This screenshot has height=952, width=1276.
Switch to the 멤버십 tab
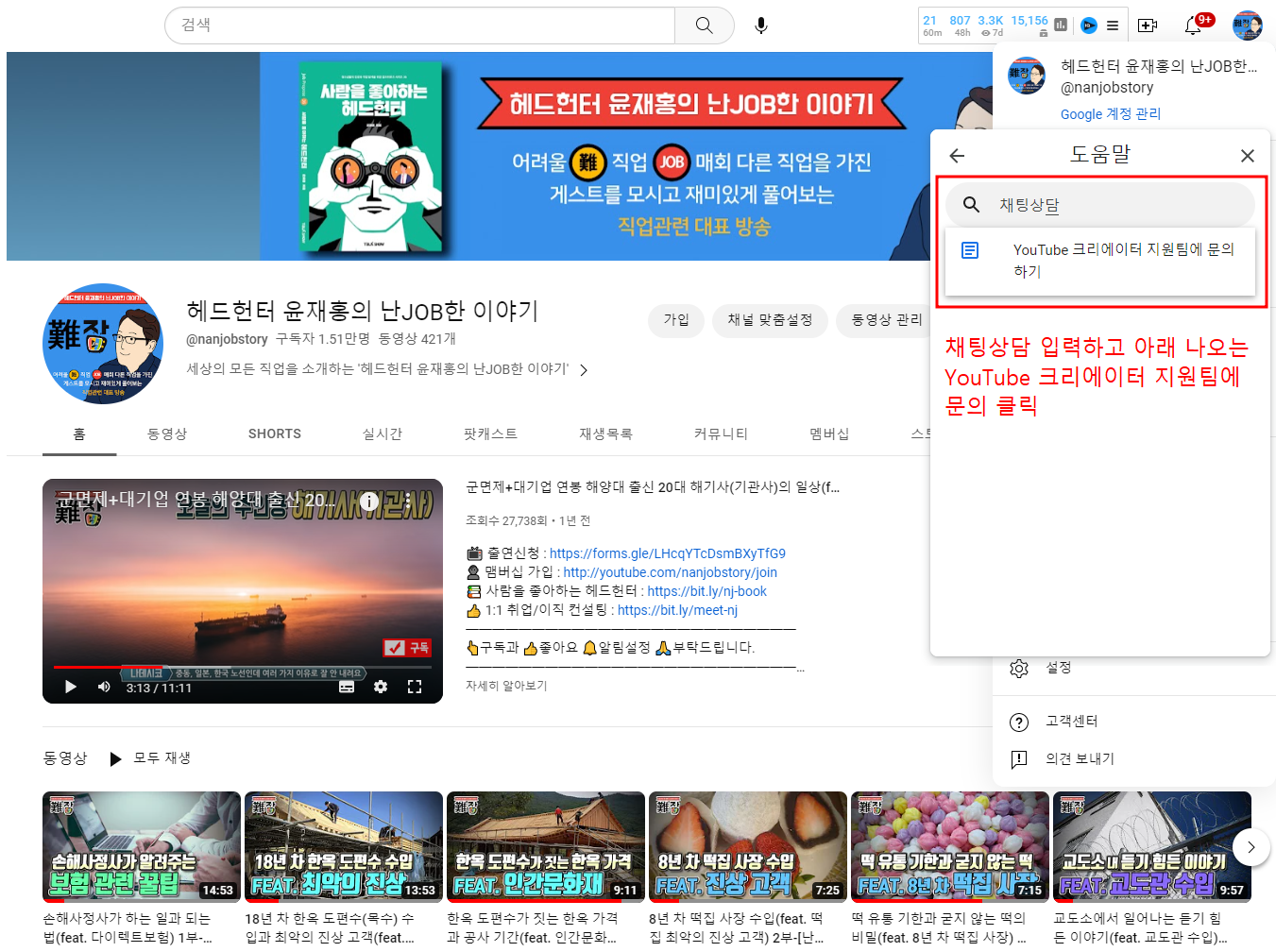829,433
